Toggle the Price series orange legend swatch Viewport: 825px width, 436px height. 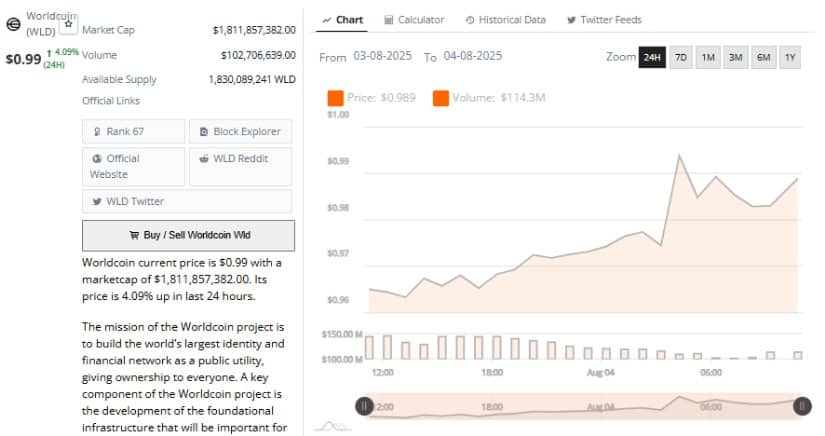[x=335, y=98]
